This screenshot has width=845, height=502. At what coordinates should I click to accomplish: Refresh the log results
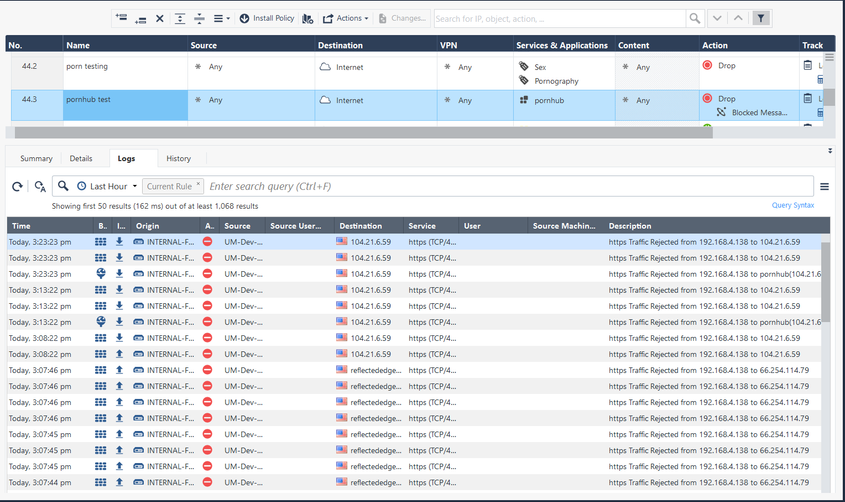click(x=17, y=186)
